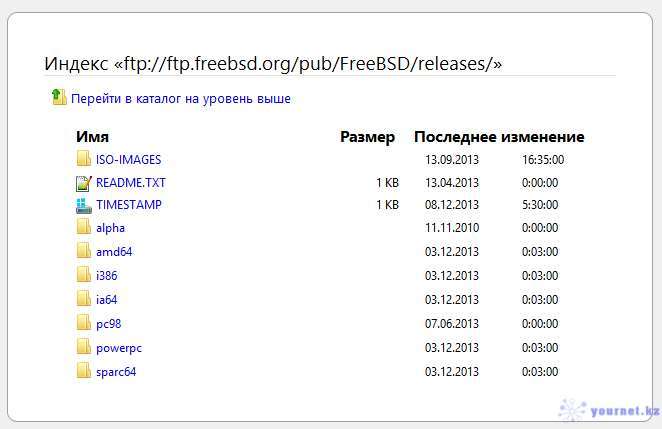Viewport: 662px width, 429px height.
Task: Open the ia64 directory link
Action: pos(106,300)
